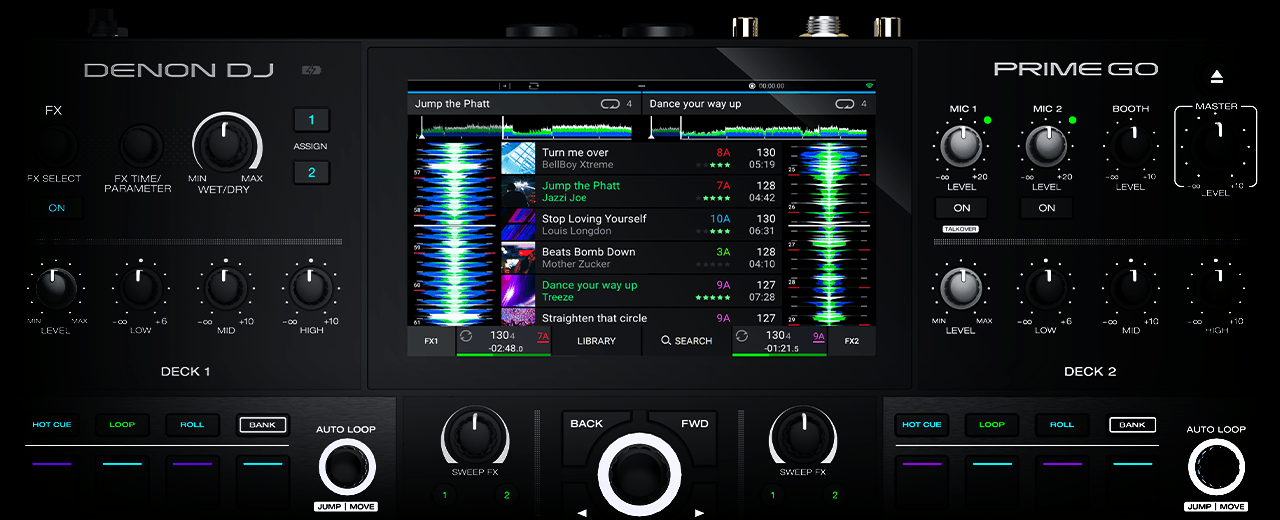
Task: Click the Wet/Dry FX knob
Action: (224, 146)
